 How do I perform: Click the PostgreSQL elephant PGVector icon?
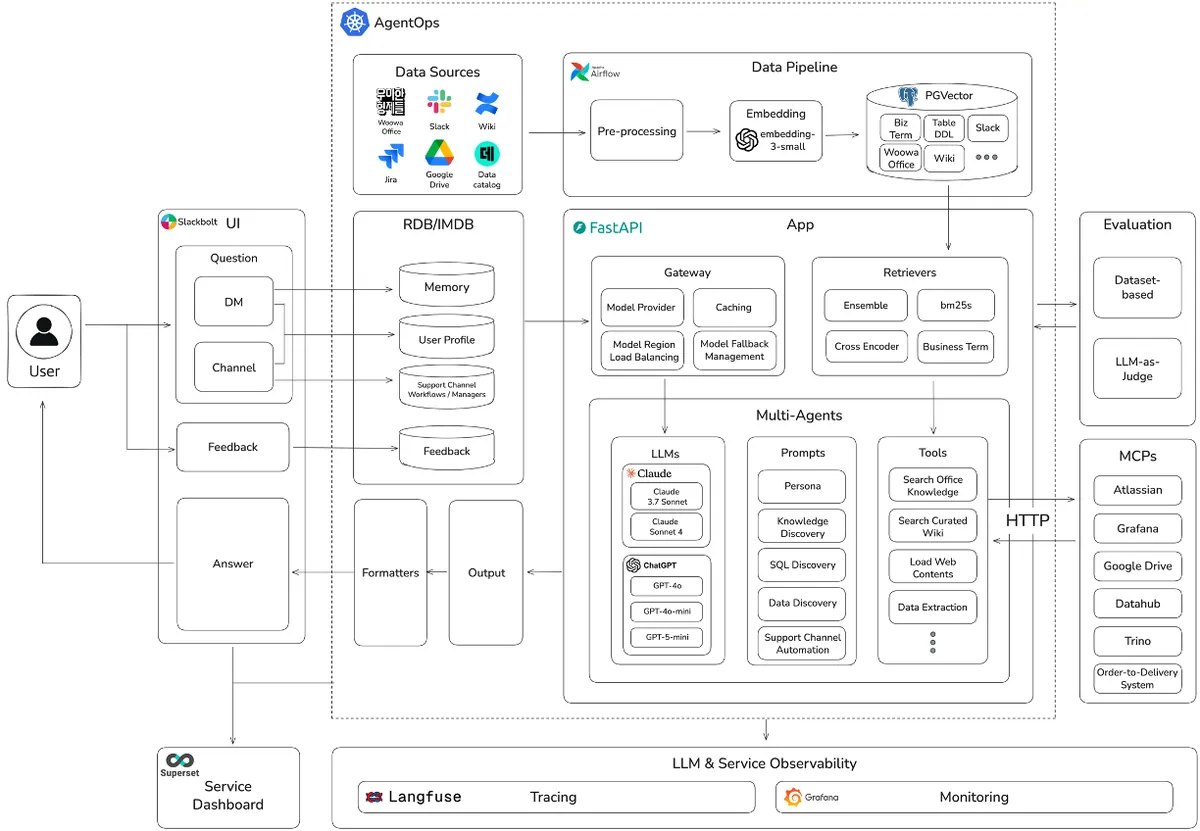click(x=909, y=96)
